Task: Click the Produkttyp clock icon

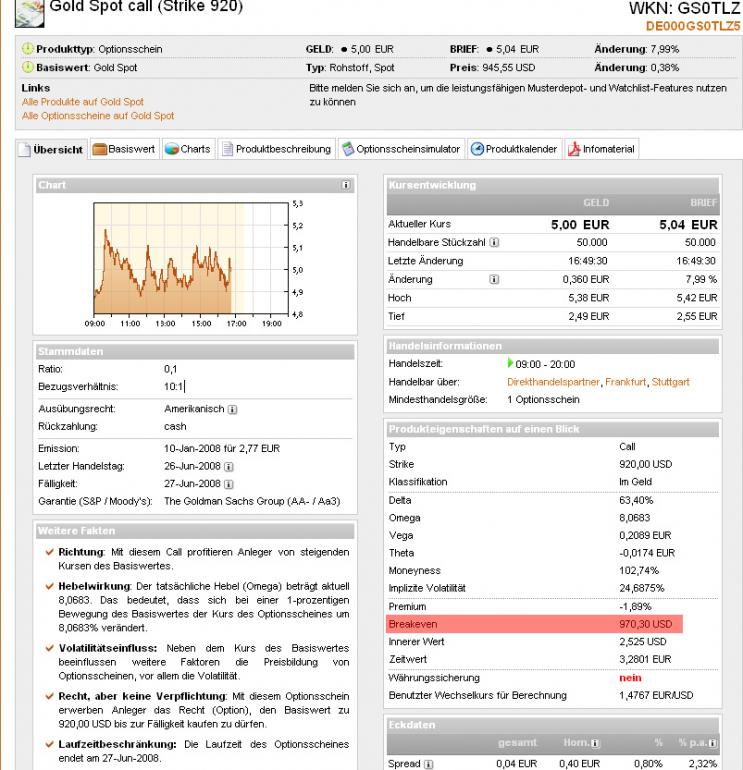Action: [x=28, y=48]
